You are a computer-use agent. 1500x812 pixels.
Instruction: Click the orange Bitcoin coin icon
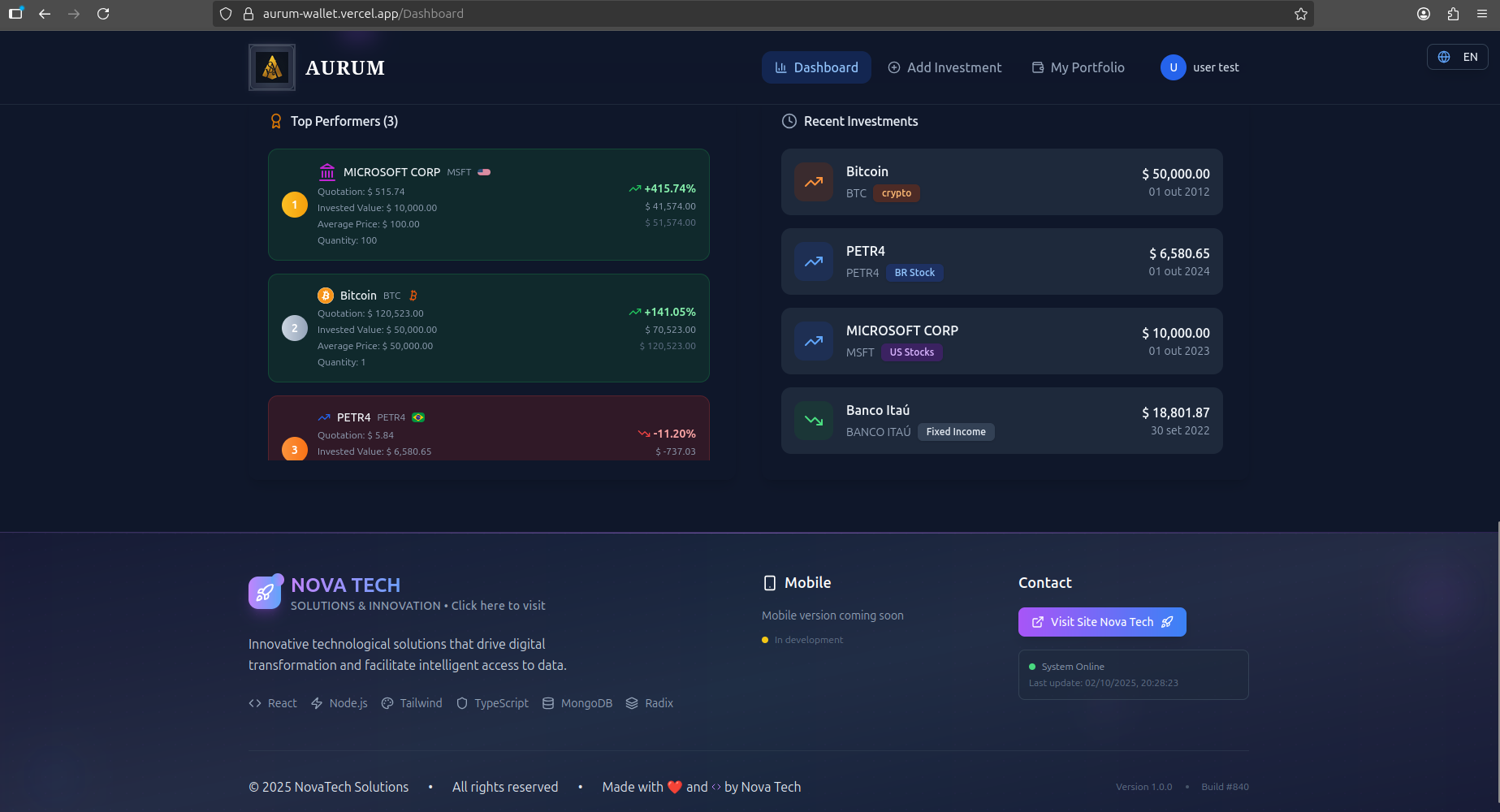pyautogui.click(x=326, y=296)
